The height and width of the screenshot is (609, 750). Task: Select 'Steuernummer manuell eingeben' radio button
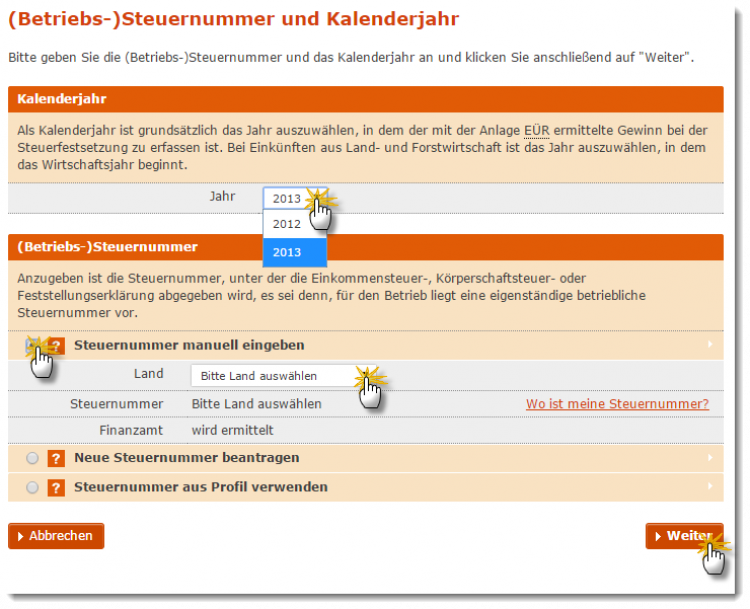[33, 346]
